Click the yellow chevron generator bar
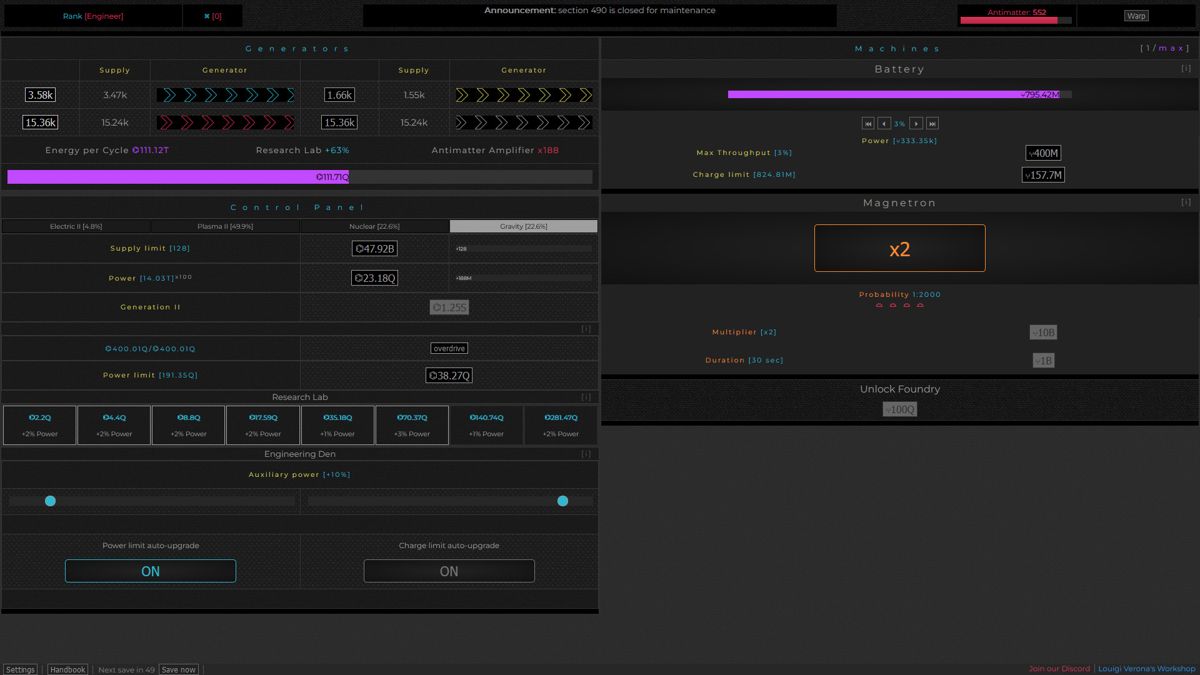This screenshot has height=675, width=1200. click(x=524, y=95)
